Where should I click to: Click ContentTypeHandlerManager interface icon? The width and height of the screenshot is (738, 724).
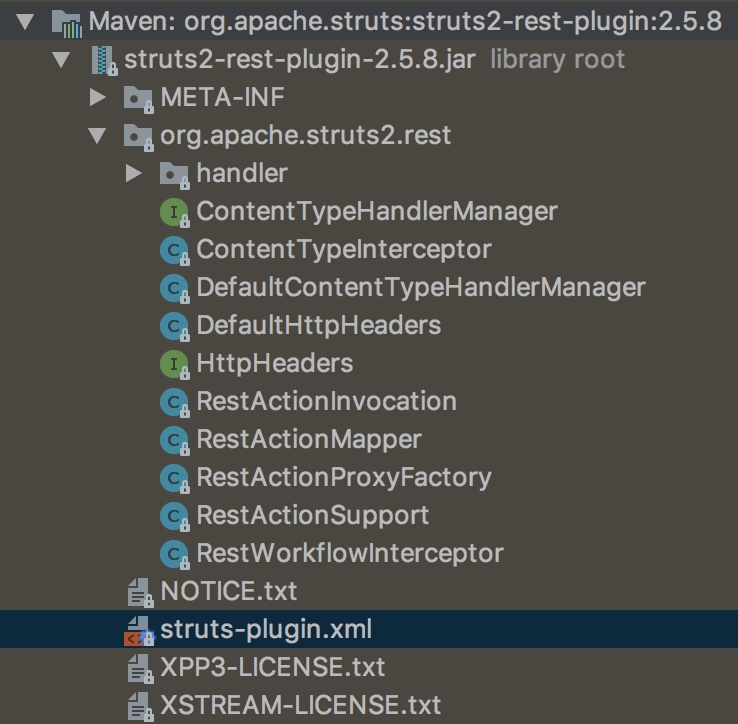175,213
